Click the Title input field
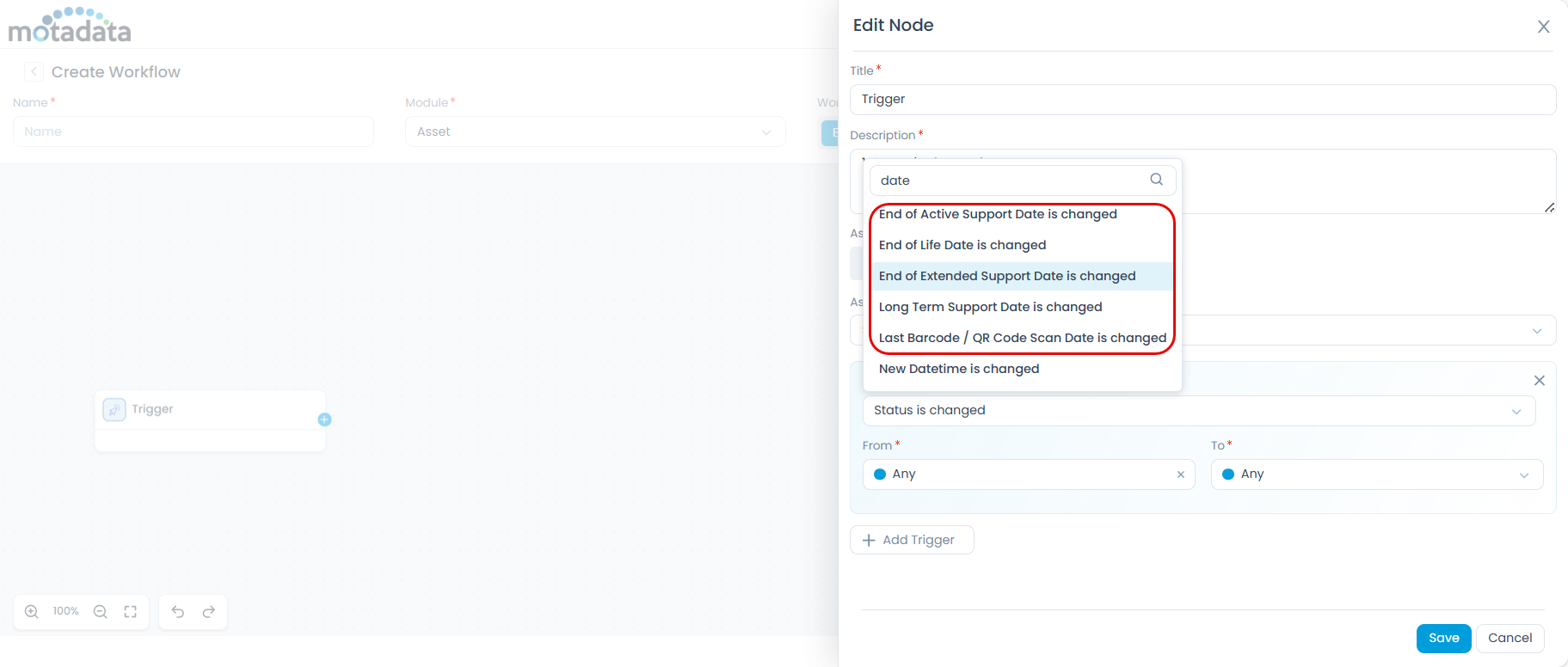 [1202, 100]
